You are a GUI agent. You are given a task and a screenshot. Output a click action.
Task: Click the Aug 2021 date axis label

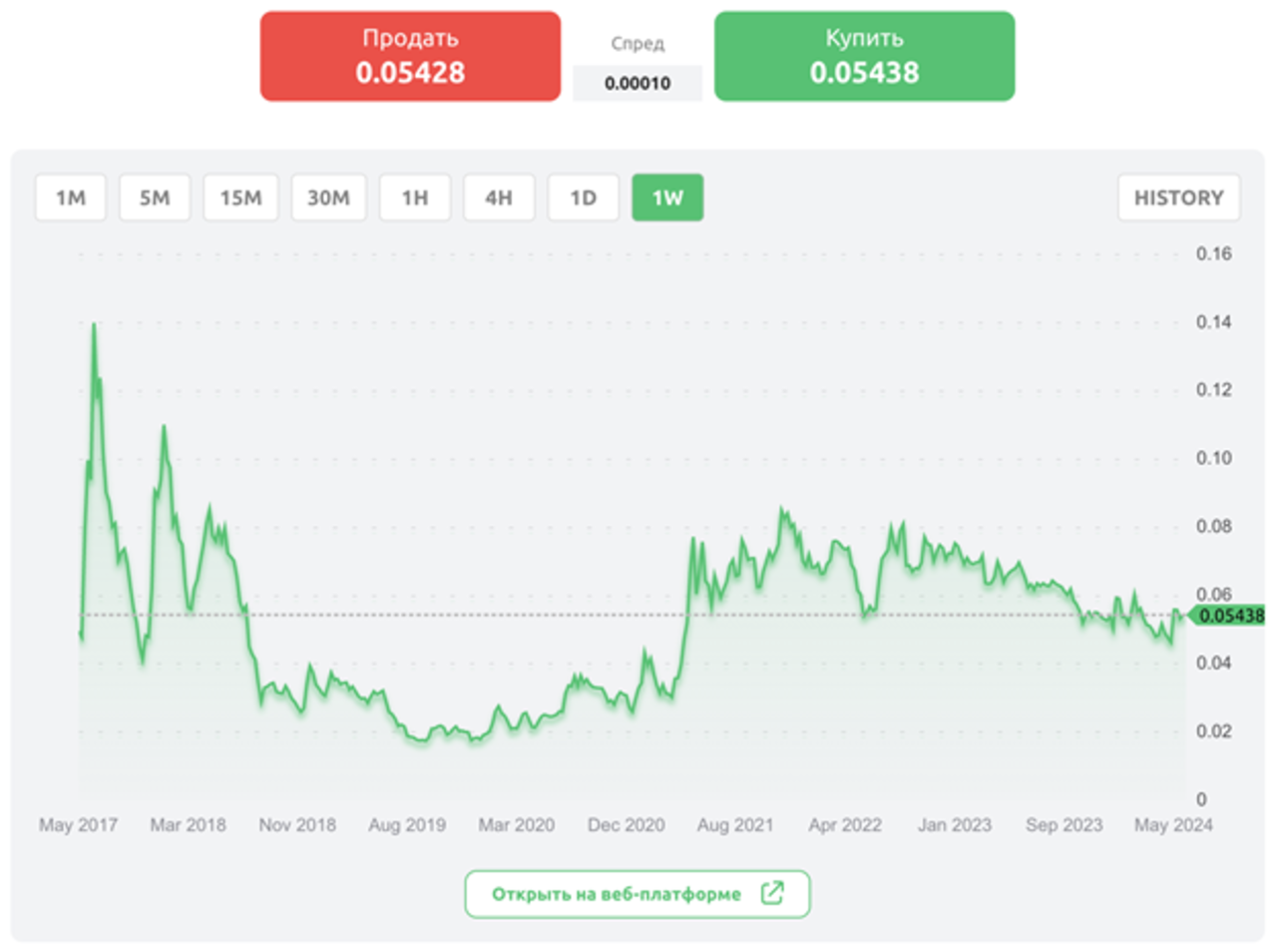tap(735, 825)
